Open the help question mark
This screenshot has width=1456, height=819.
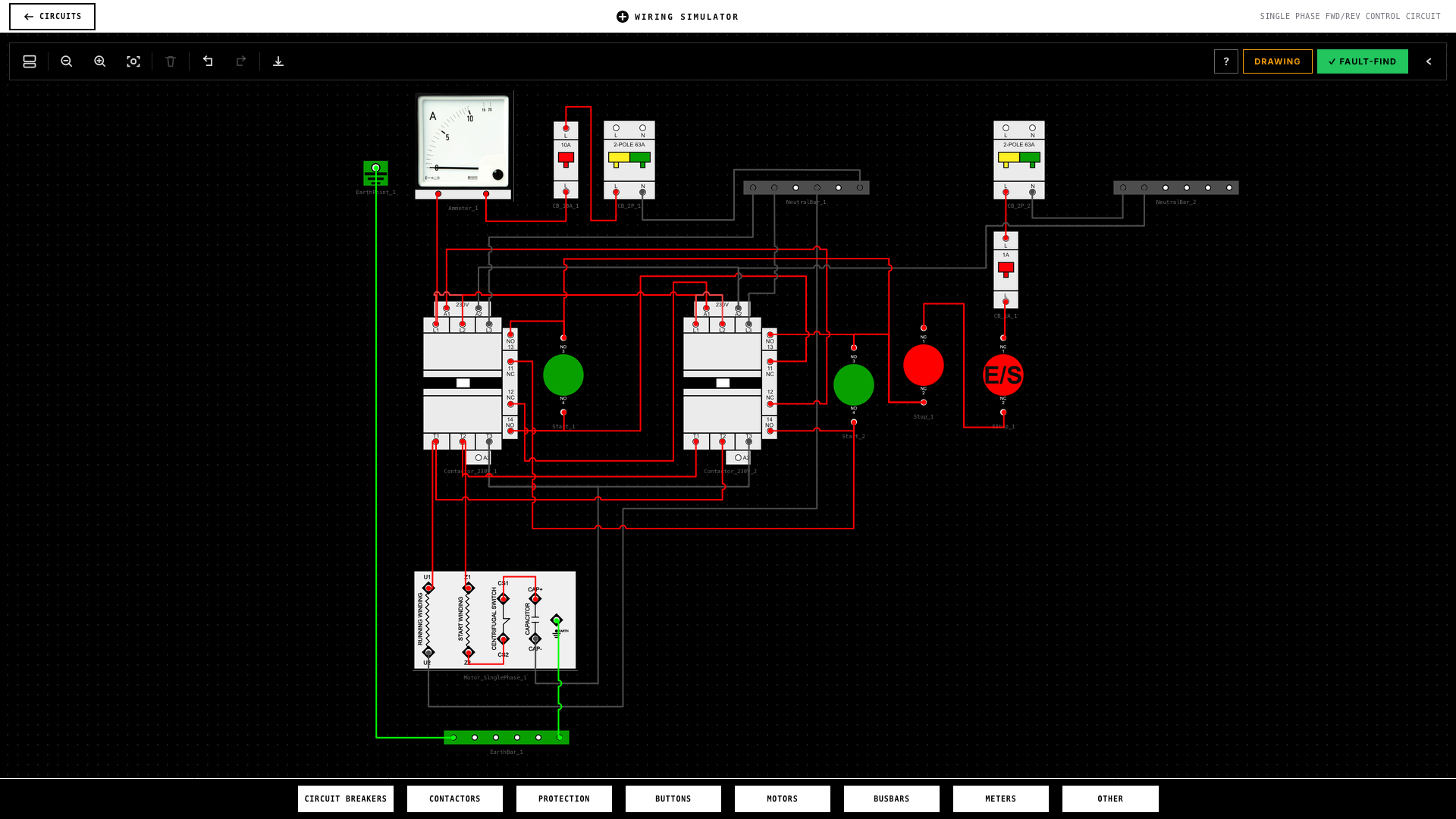[1226, 61]
